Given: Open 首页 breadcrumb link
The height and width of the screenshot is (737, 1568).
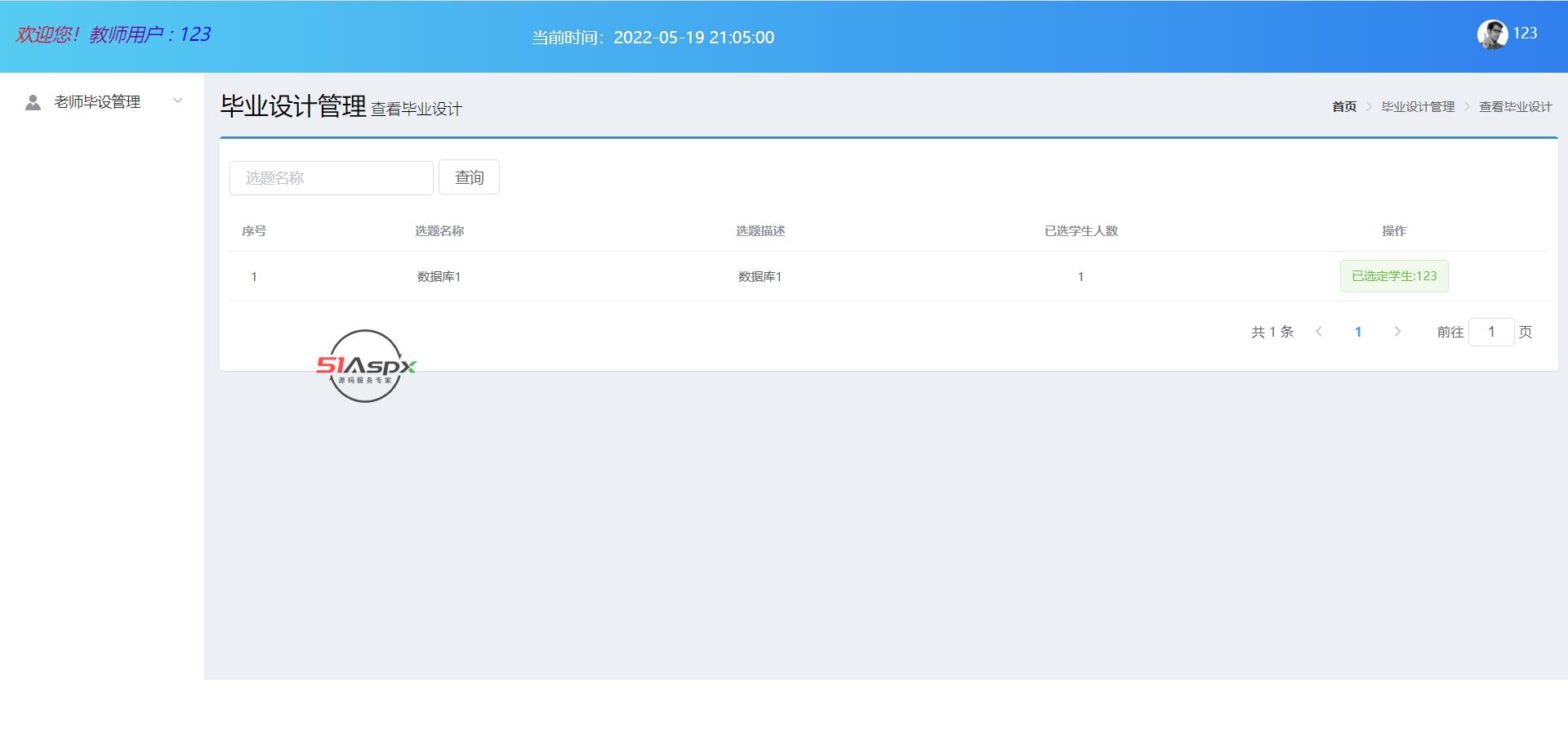Looking at the screenshot, I should [x=1344, y=107].
